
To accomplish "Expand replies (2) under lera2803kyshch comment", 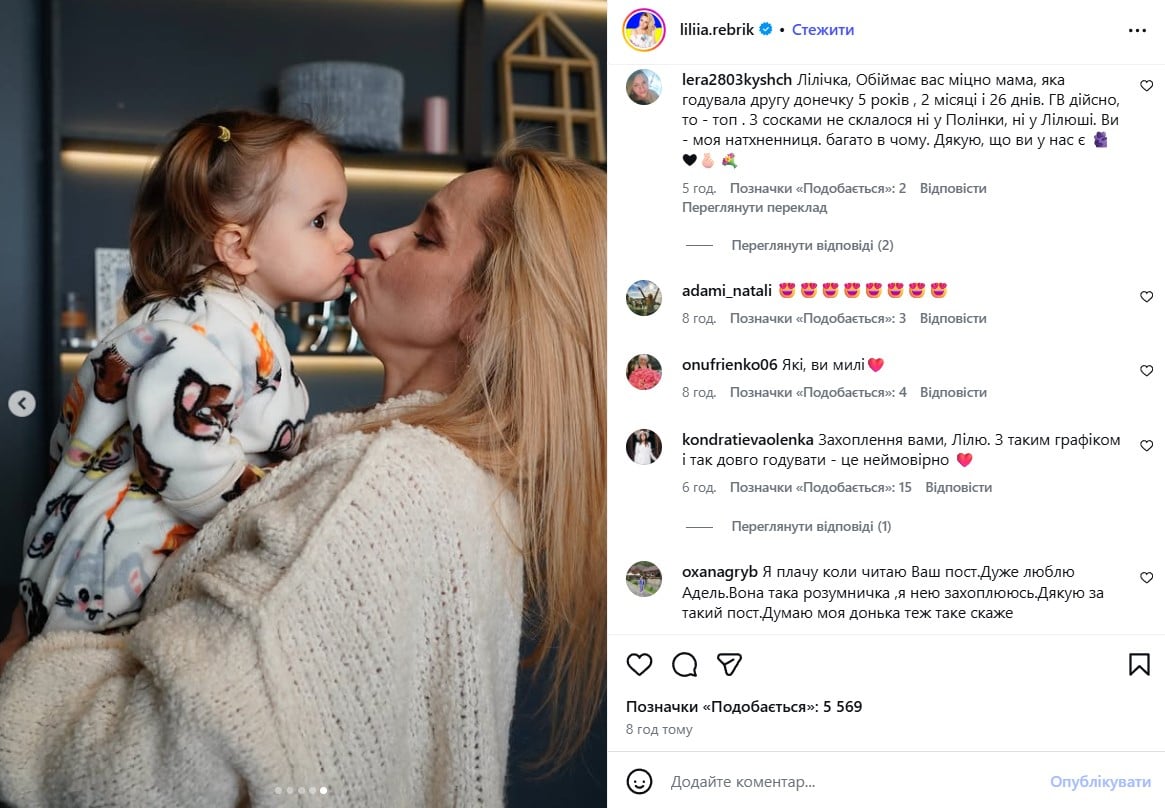I will (812, 245).
